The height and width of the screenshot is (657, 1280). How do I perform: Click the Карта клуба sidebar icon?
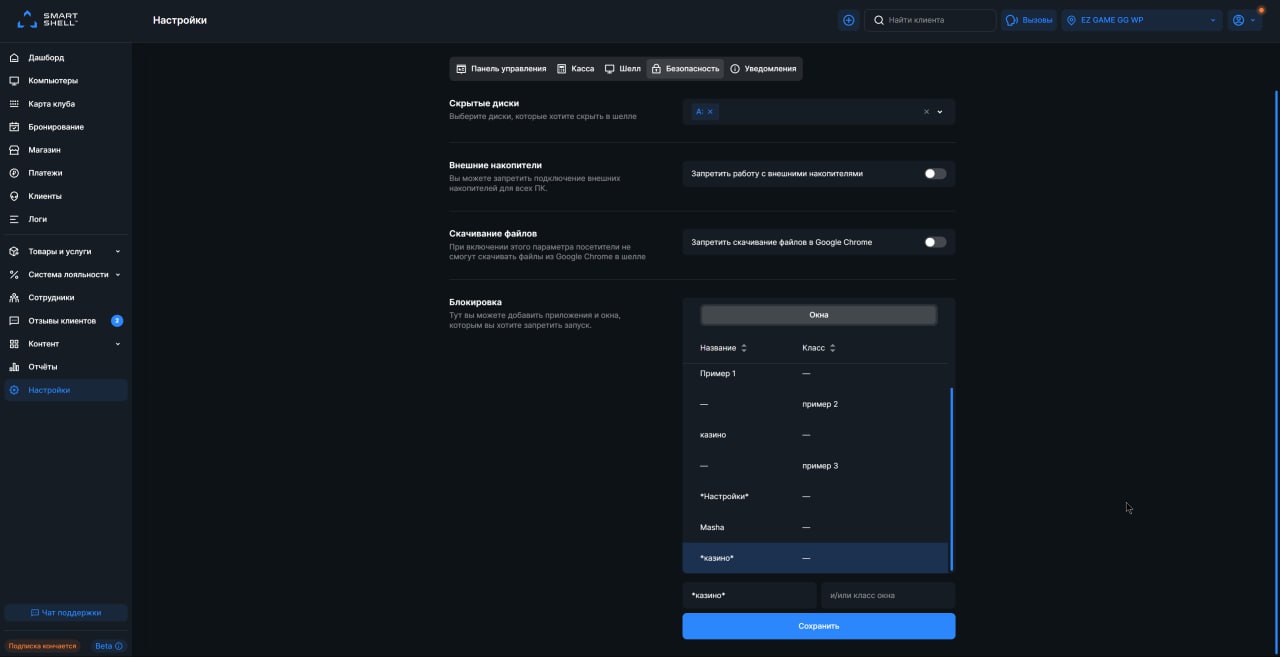(x=14, y=104)
